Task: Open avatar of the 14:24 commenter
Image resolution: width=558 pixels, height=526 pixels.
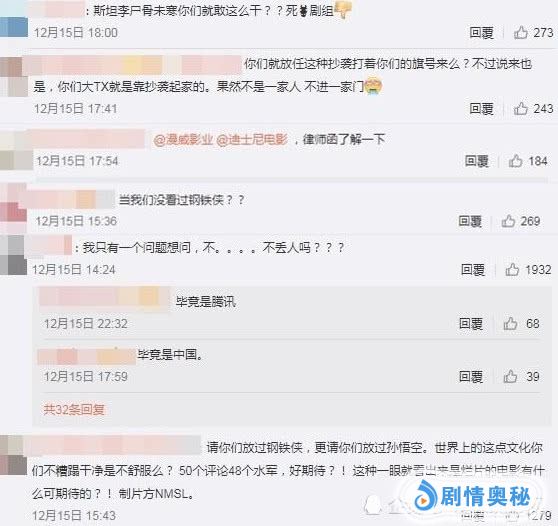Action: (13, 255)
